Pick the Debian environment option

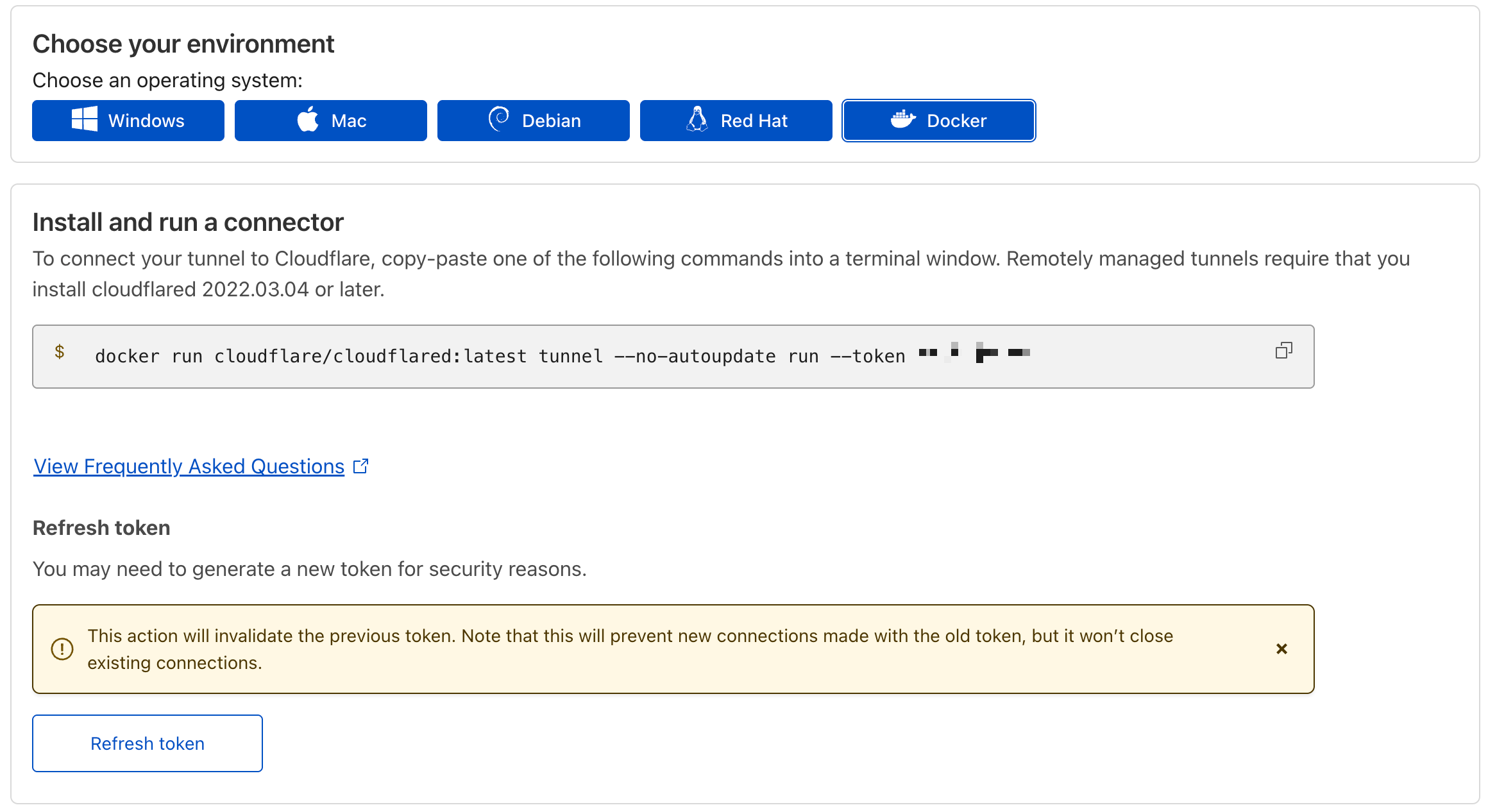click(x=533, y=121)
